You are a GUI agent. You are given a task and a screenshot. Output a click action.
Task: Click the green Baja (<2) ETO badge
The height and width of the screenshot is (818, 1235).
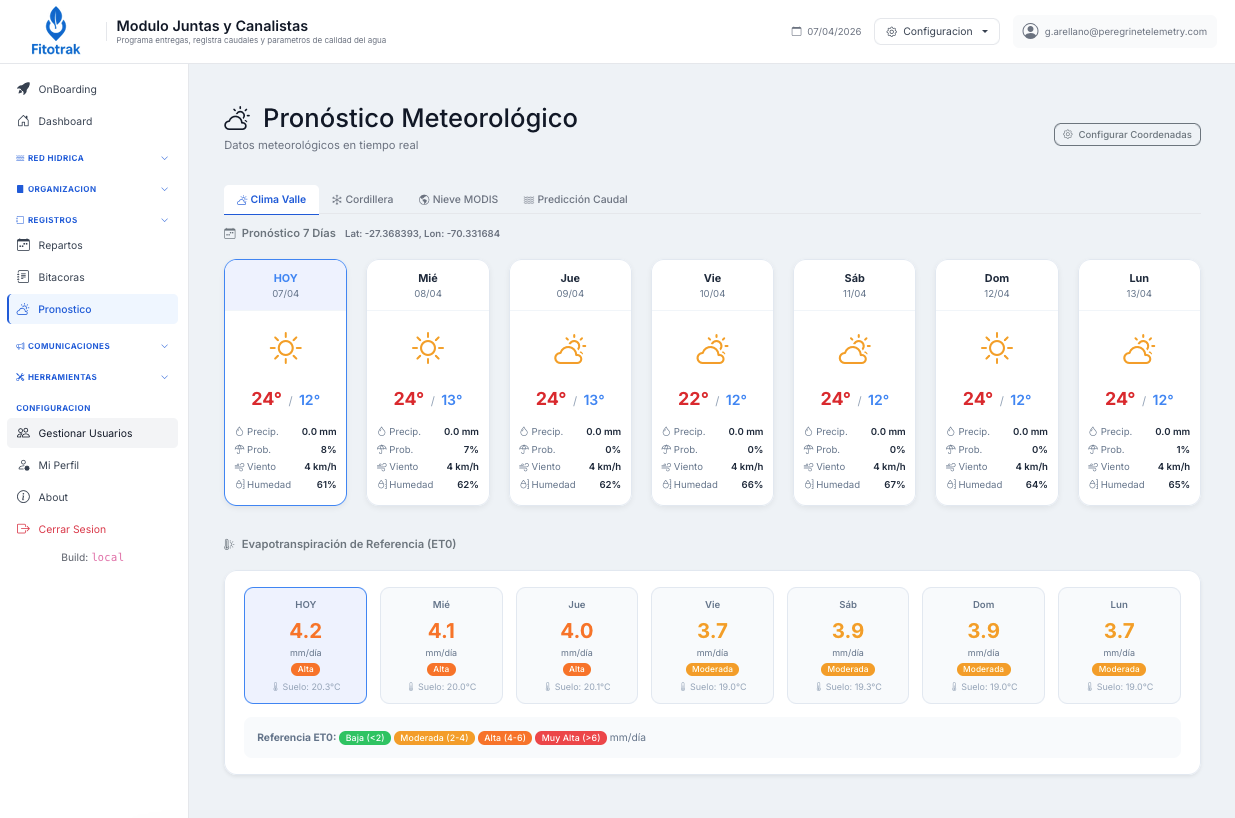[364, 738]
